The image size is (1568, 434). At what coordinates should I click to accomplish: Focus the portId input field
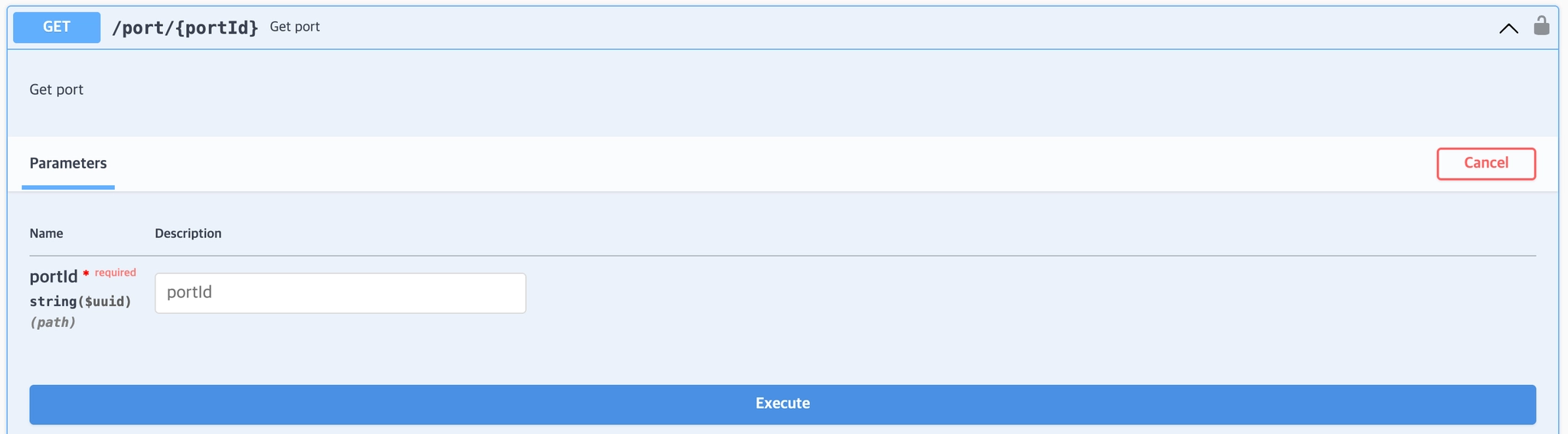coord(340,293)
